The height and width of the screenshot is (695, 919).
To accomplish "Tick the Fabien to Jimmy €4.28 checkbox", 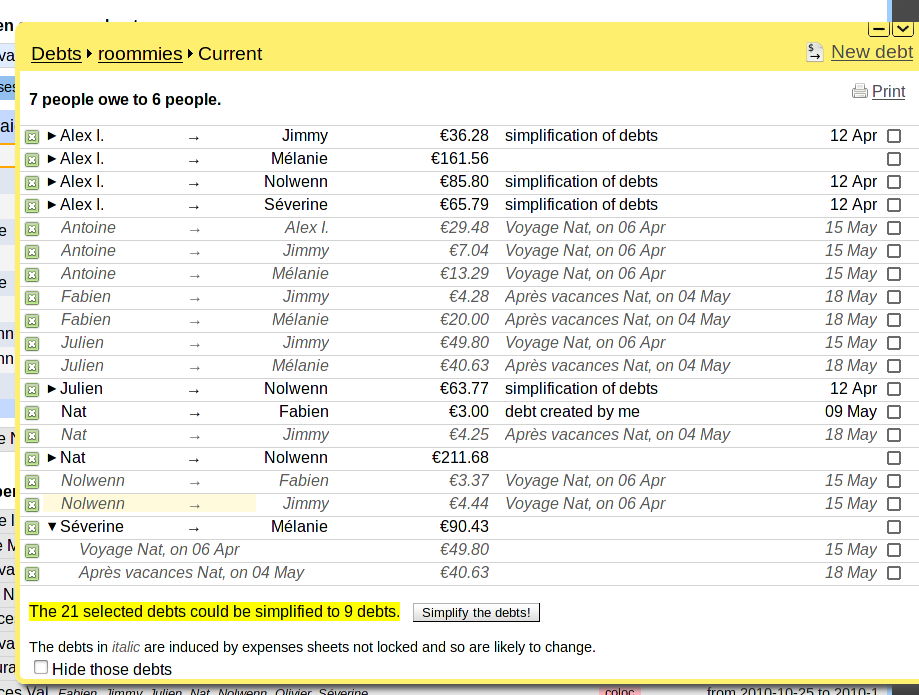I will [x=894, y=297].
